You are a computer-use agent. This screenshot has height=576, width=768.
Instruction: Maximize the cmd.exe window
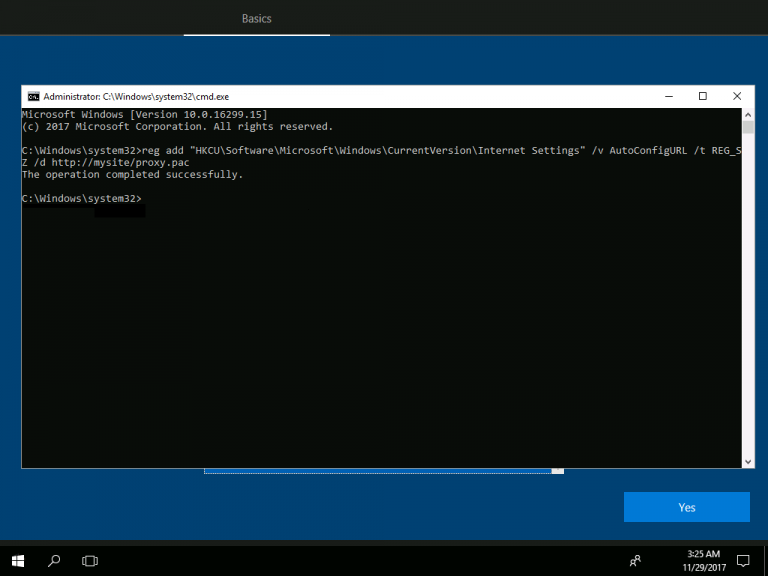pos(702,96)
